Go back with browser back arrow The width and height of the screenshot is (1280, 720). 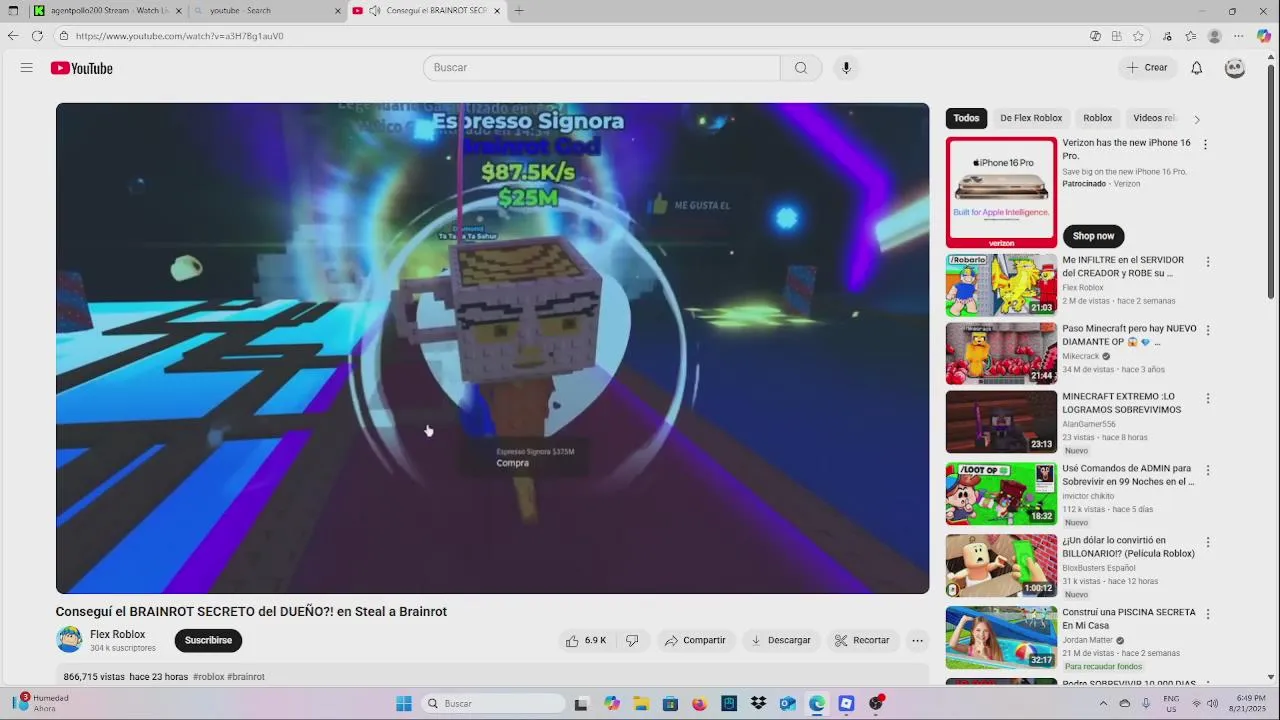click(x=13, y=36)
